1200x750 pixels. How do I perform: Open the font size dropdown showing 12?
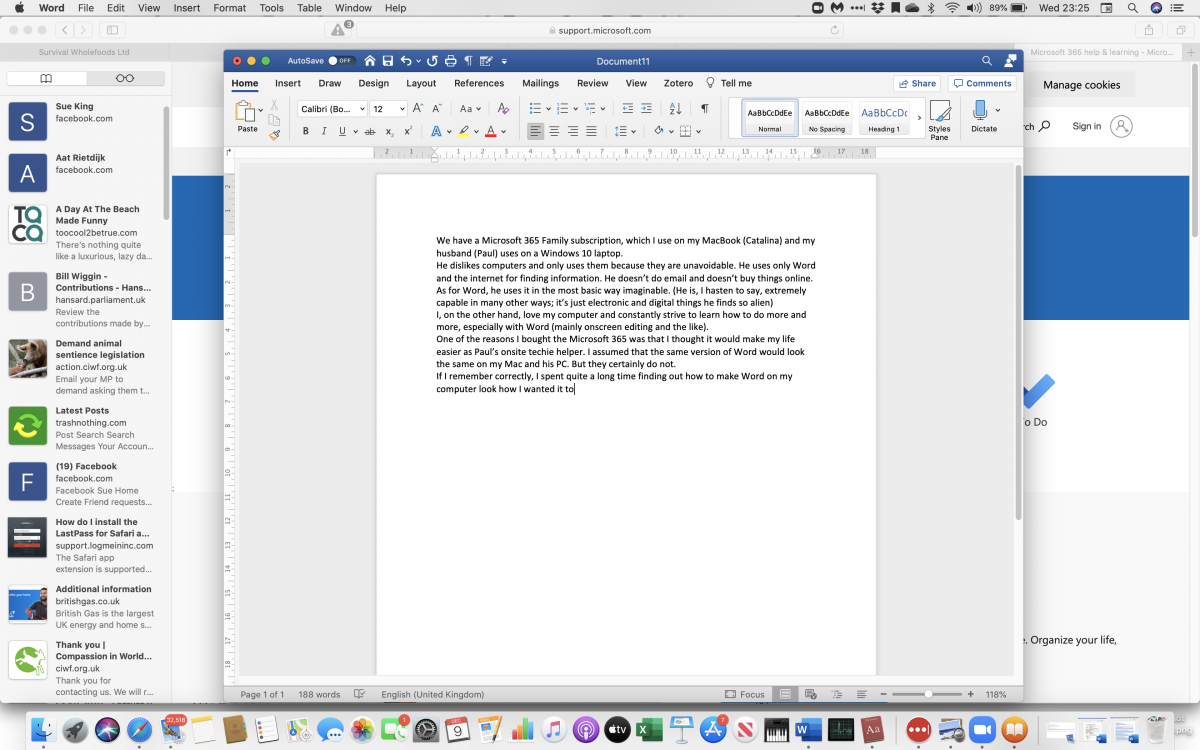point(402,108)
